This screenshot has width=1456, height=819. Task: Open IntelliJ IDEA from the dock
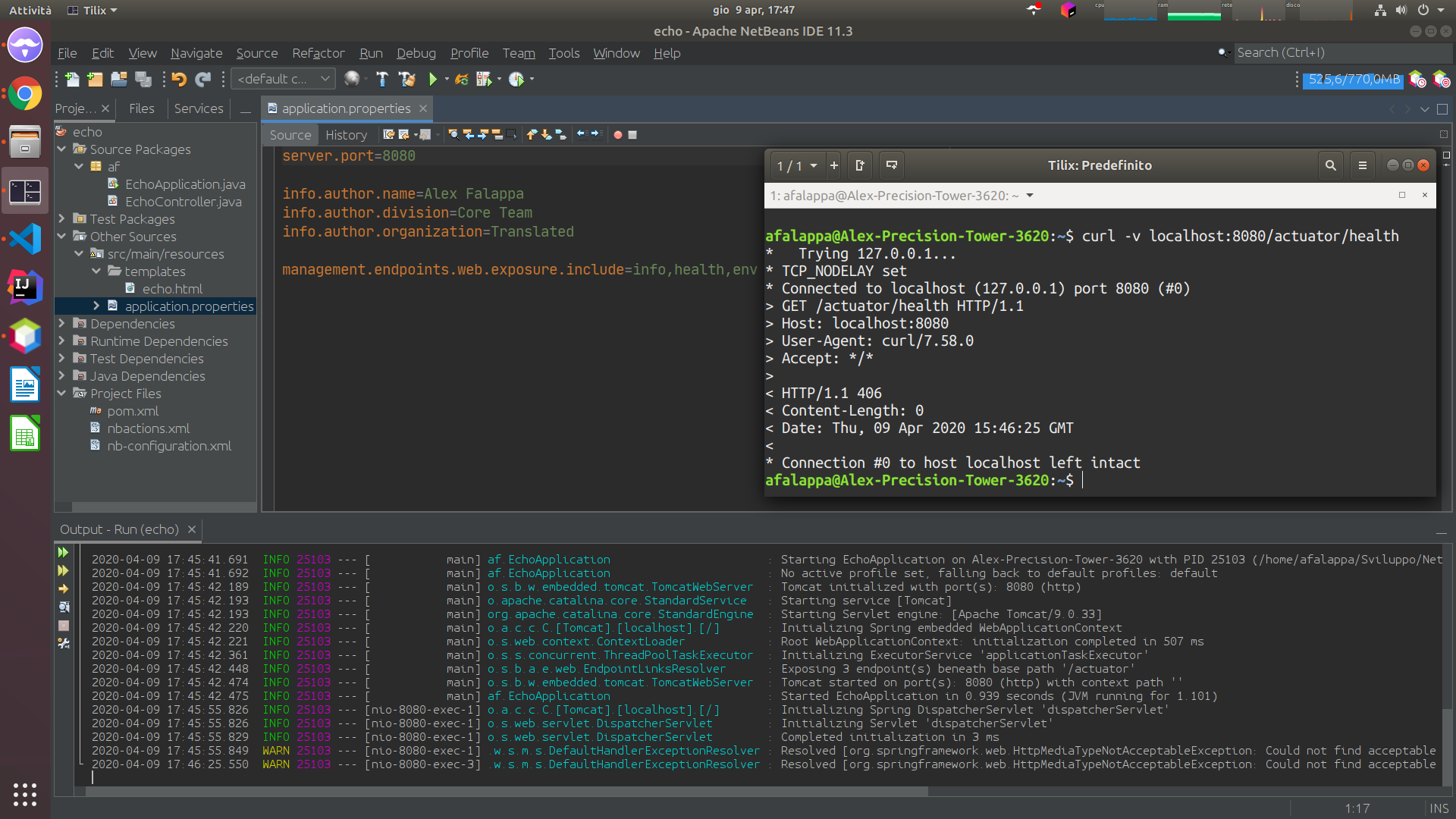coord(25,287)
